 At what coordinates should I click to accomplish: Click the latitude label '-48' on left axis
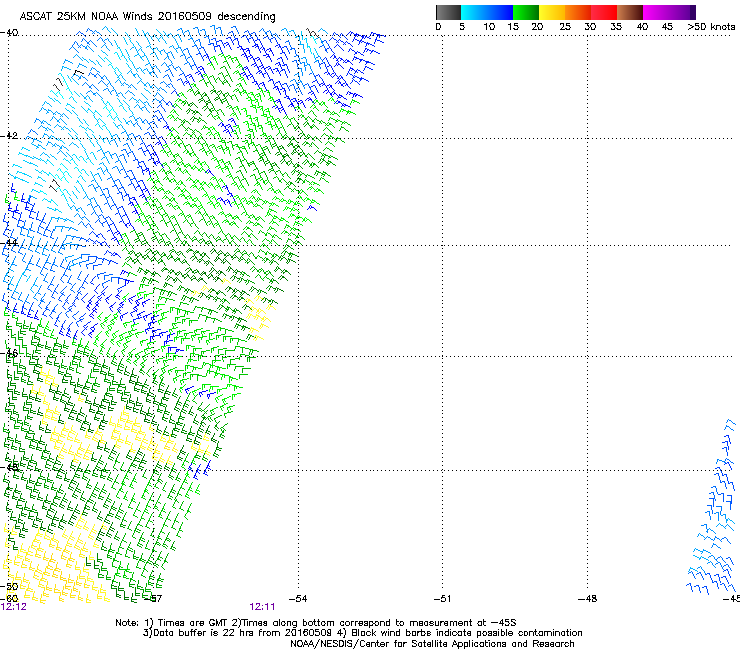[x=9, y=467]
